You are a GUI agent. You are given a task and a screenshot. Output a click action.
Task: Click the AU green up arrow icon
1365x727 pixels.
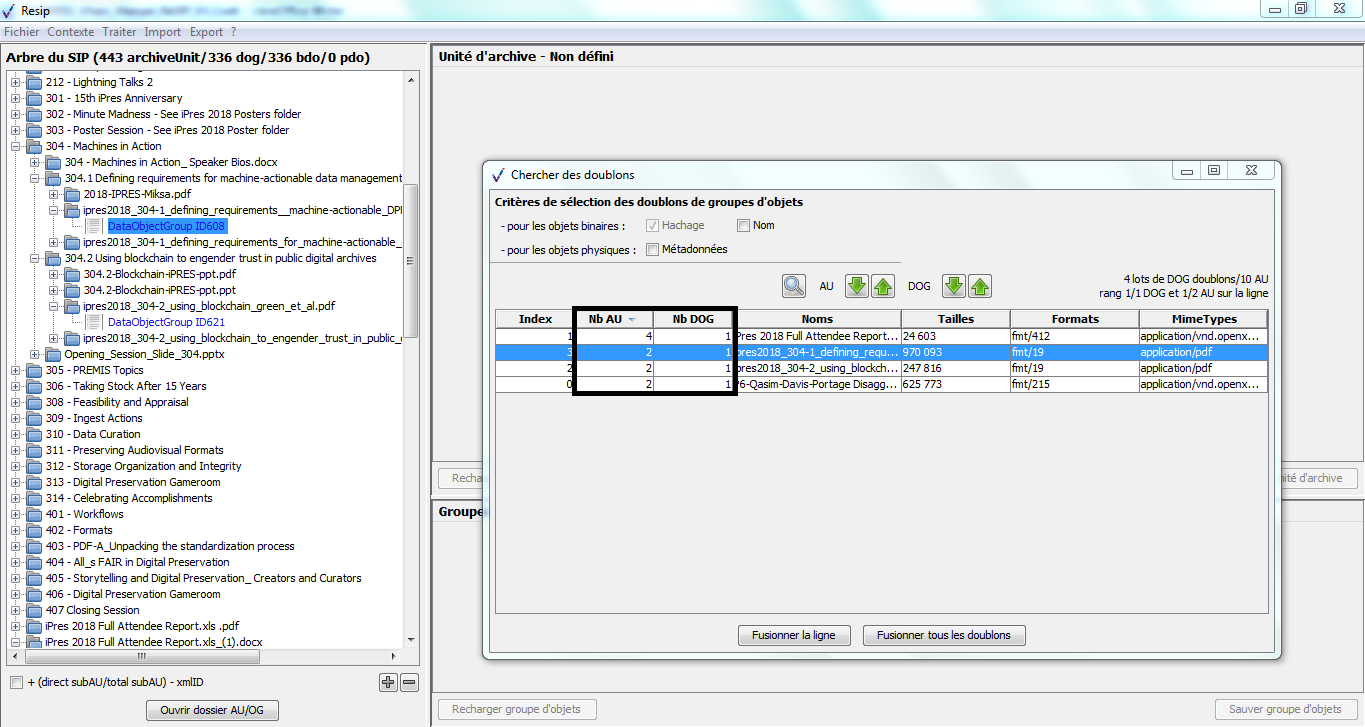click(x=882, y=286)
